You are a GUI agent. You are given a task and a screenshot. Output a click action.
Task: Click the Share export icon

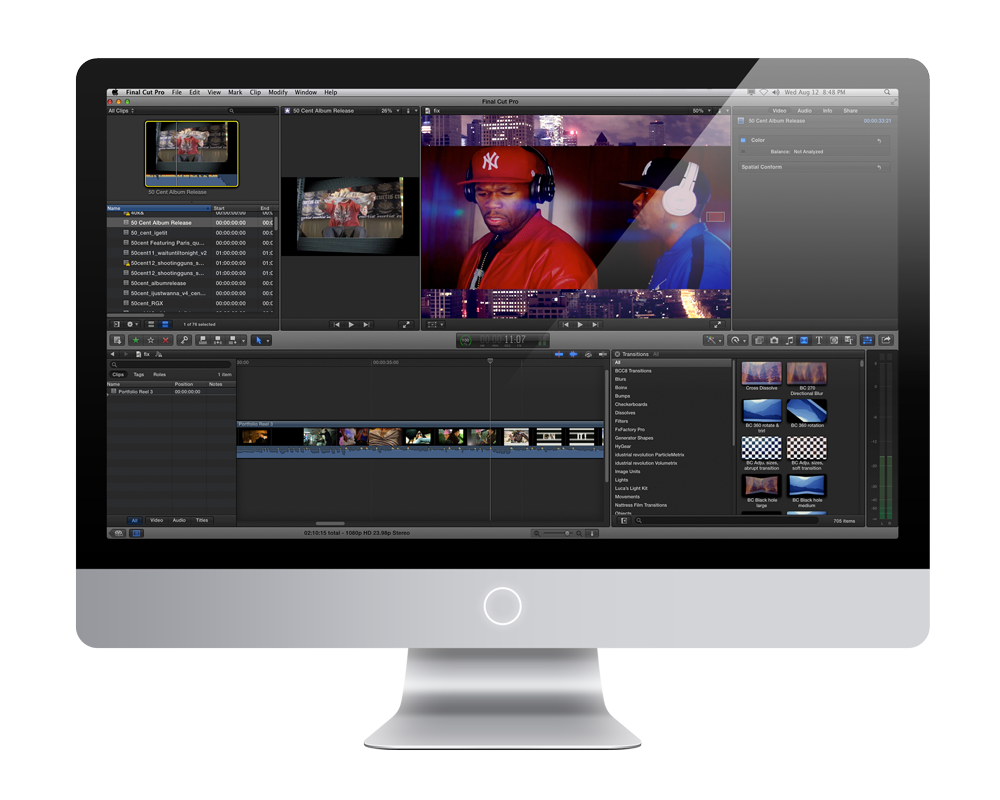(x=886, y=341)
